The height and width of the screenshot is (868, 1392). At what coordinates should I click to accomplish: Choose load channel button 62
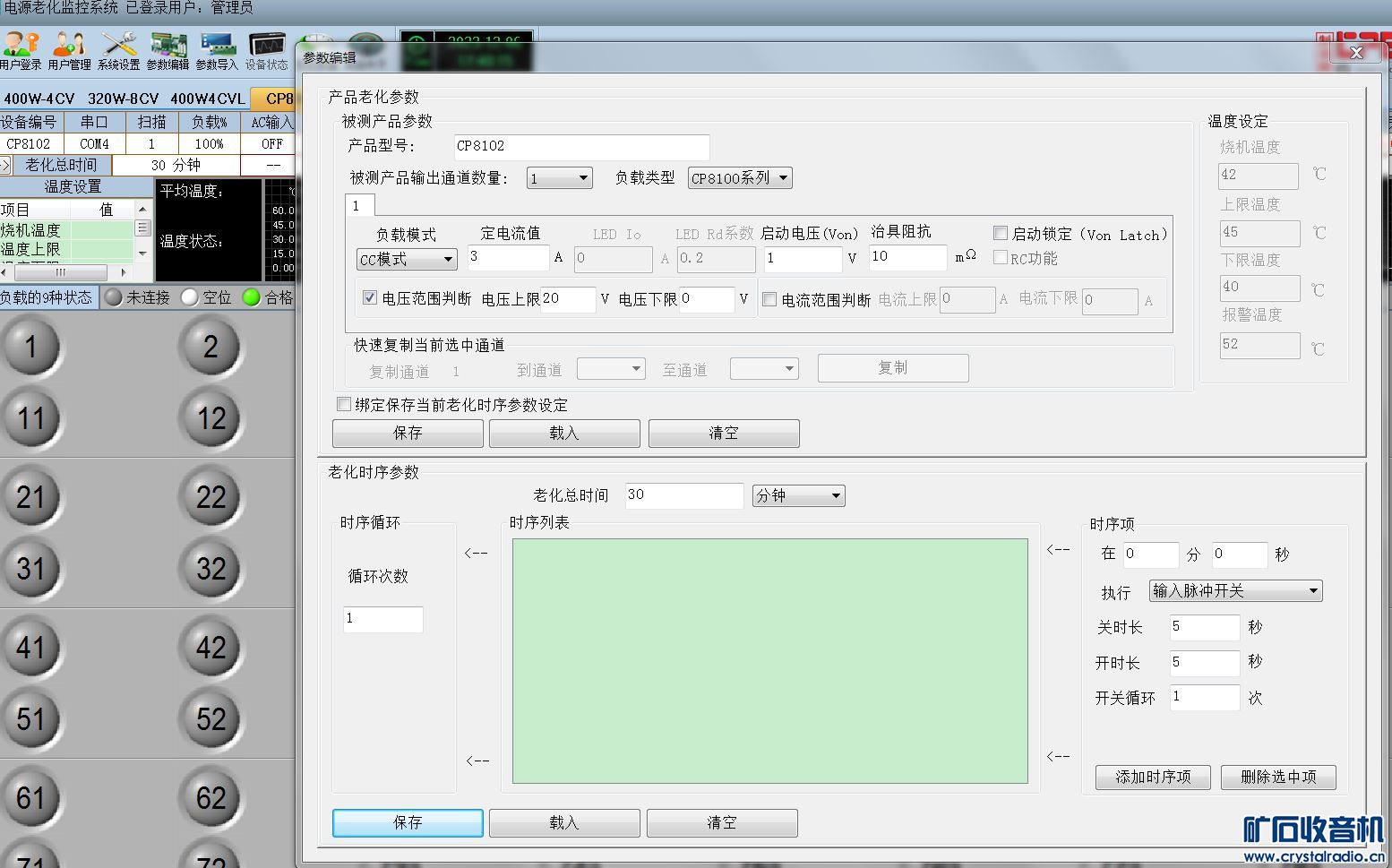tap(211, 797)
